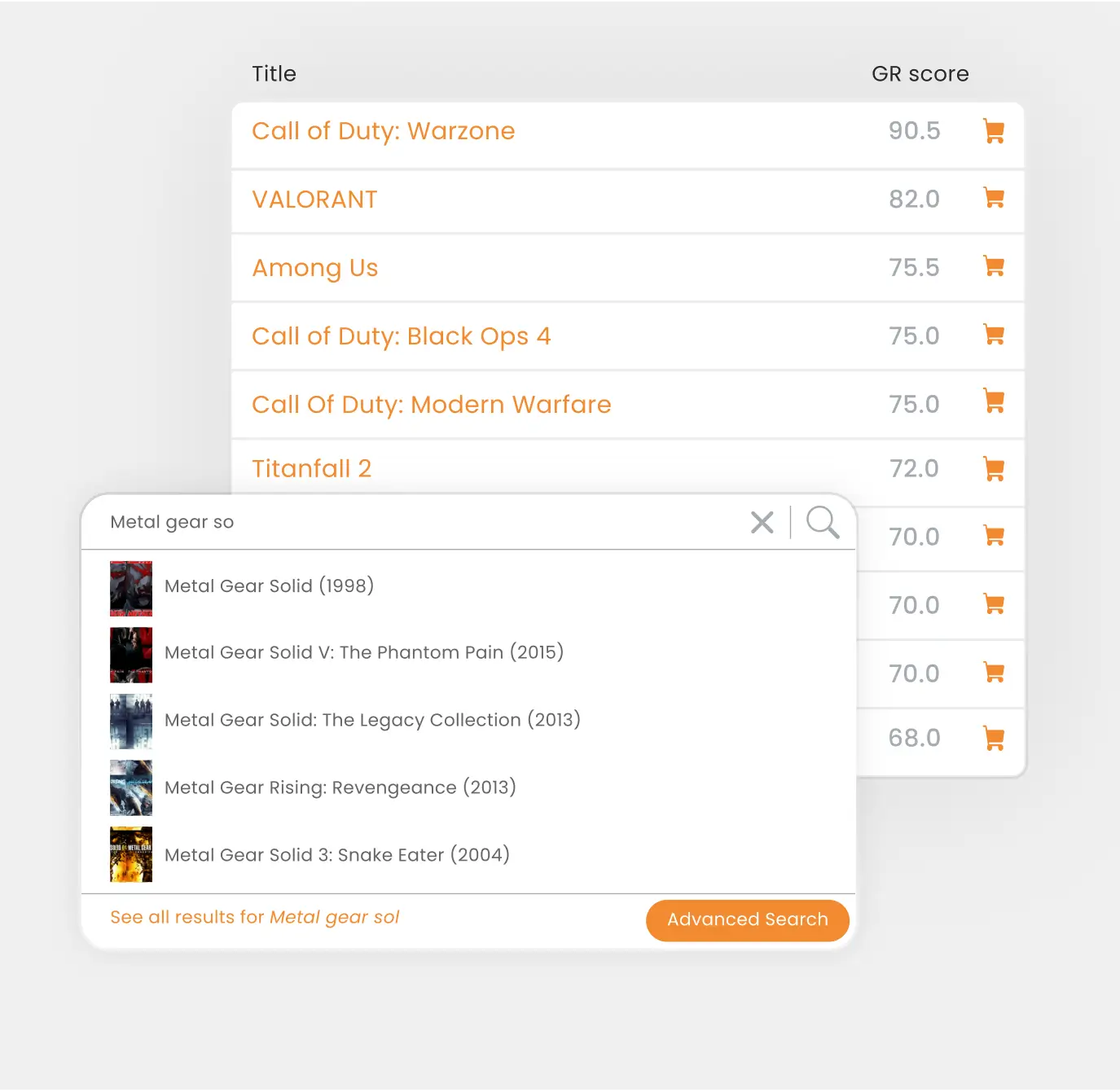Open VALORANT title link
The height and width of the screenshot is (1092, 1120).
314,200
